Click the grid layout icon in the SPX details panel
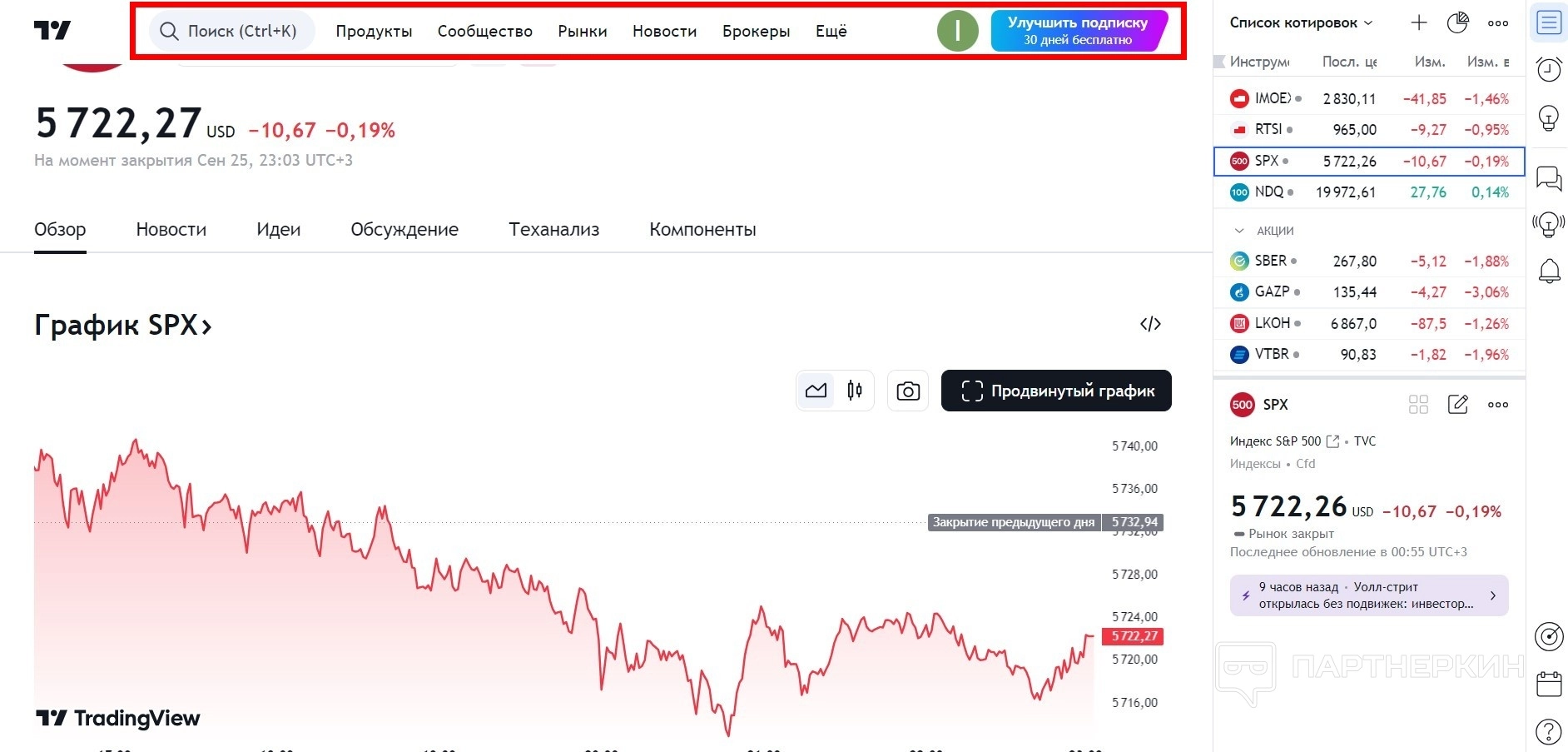Screen dimensions: 1568x752 [x=1418, y=405]
